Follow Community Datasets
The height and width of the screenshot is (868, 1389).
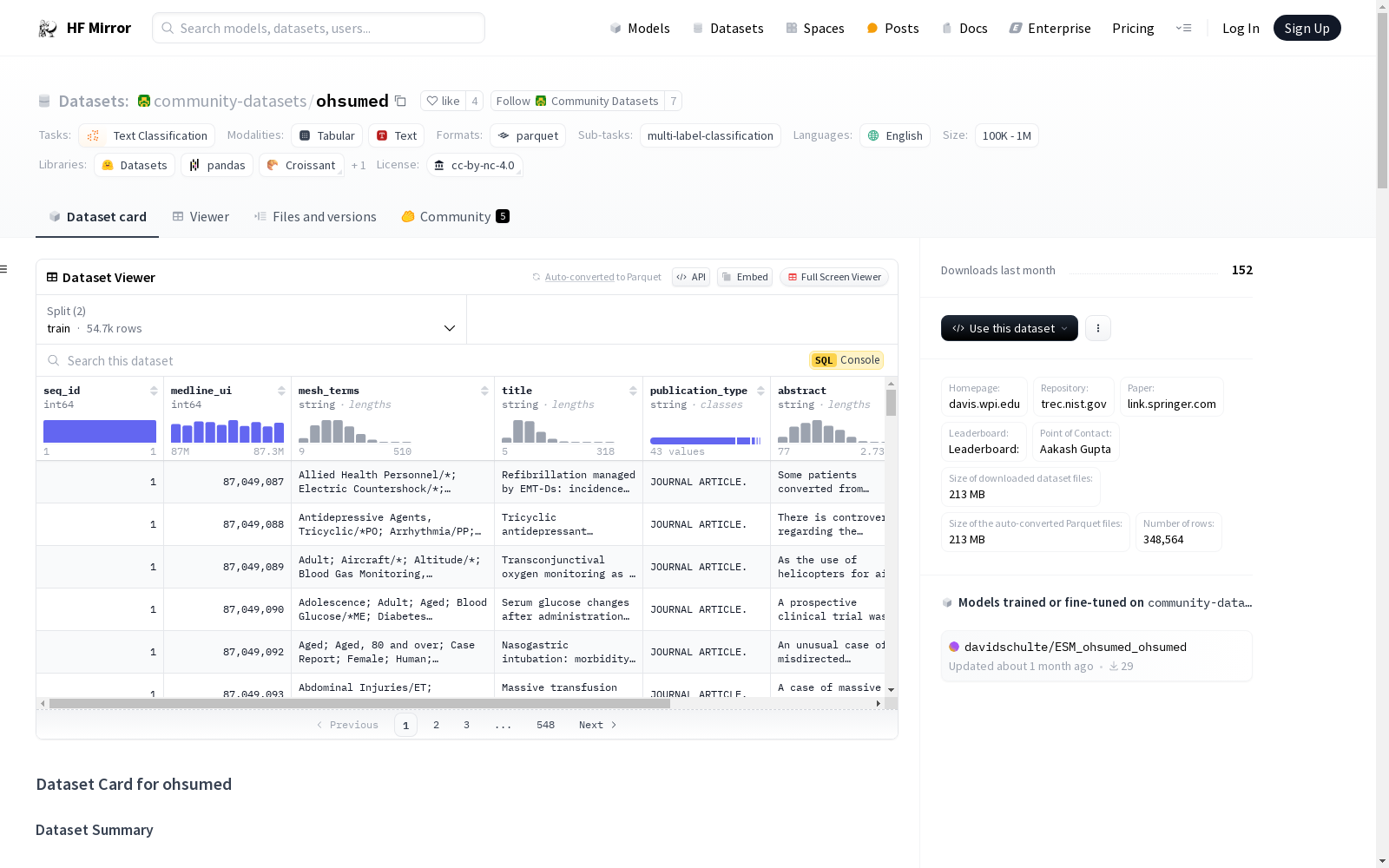pyautogui.click(x=577, y=101)
